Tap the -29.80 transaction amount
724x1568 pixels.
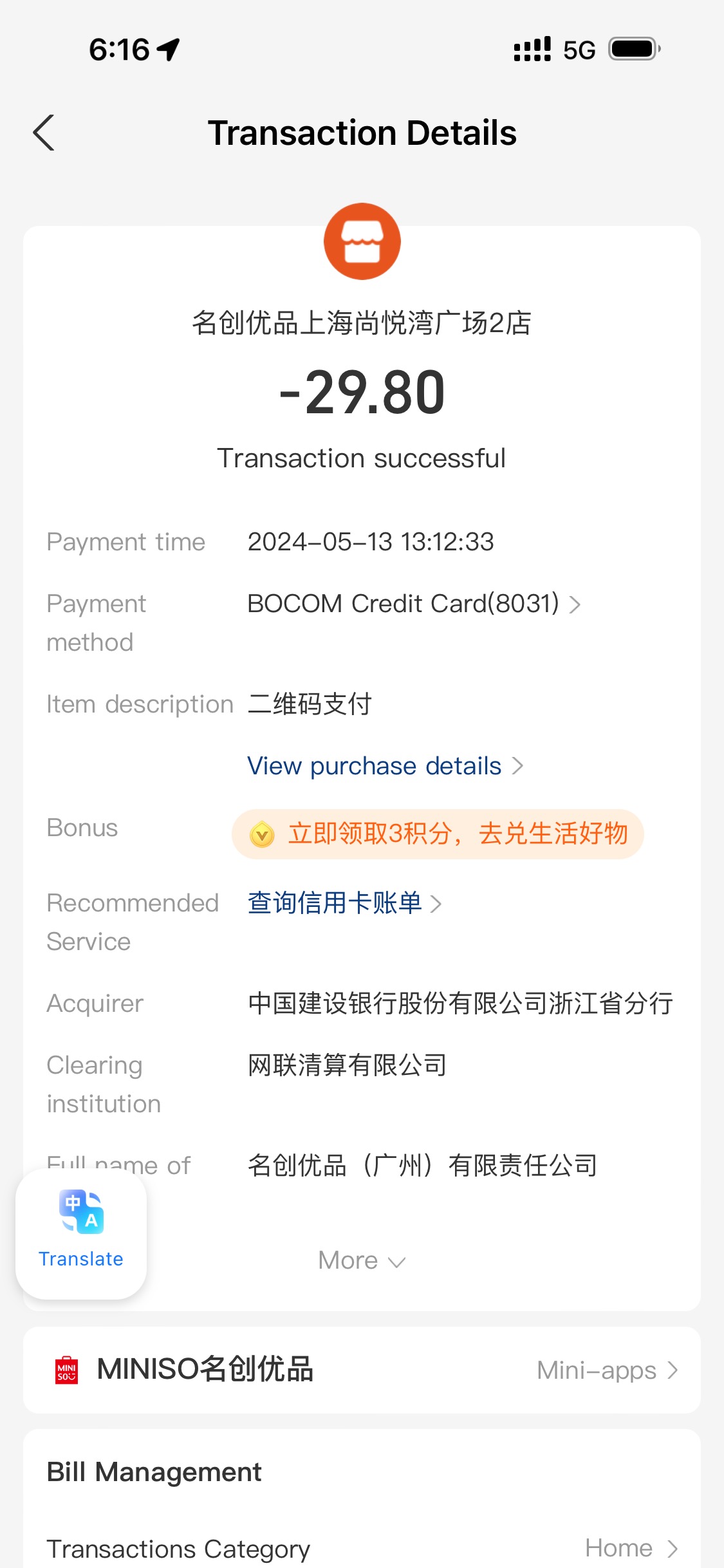point(362,392)
